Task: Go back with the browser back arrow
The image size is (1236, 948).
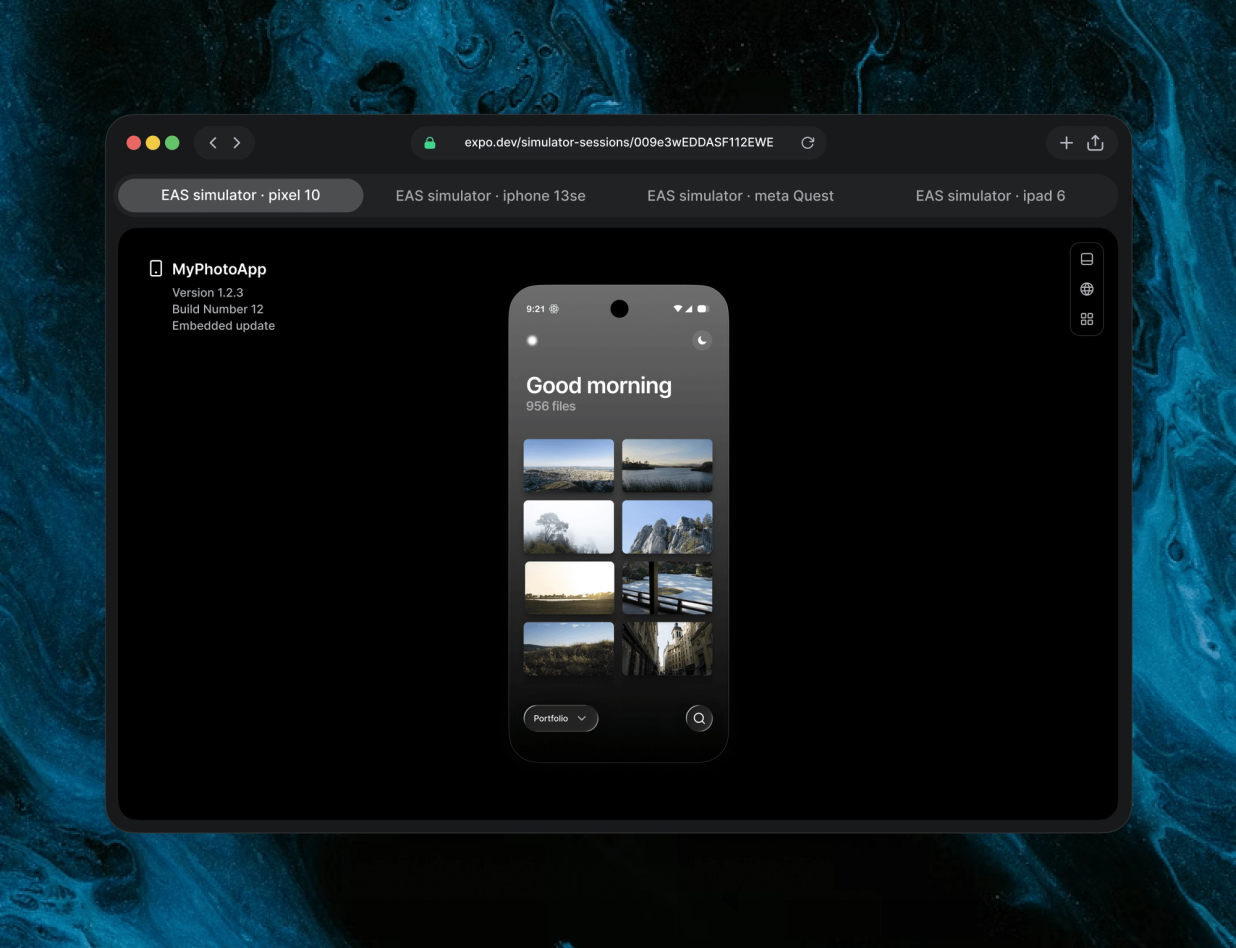Action: pos(213,143)
